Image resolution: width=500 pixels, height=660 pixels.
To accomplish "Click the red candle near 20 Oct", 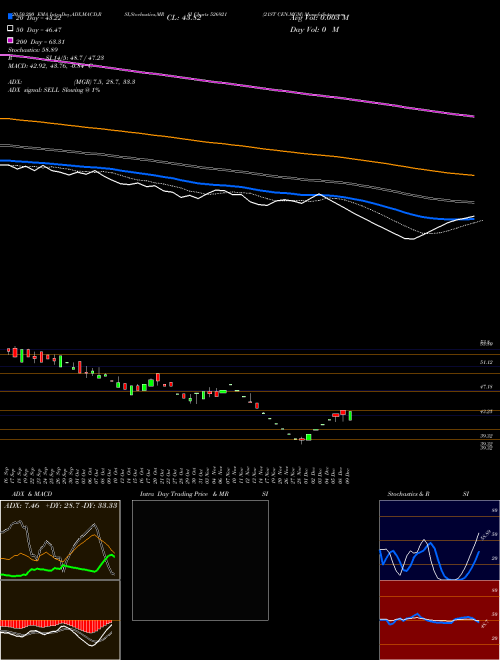I will 158,378.
